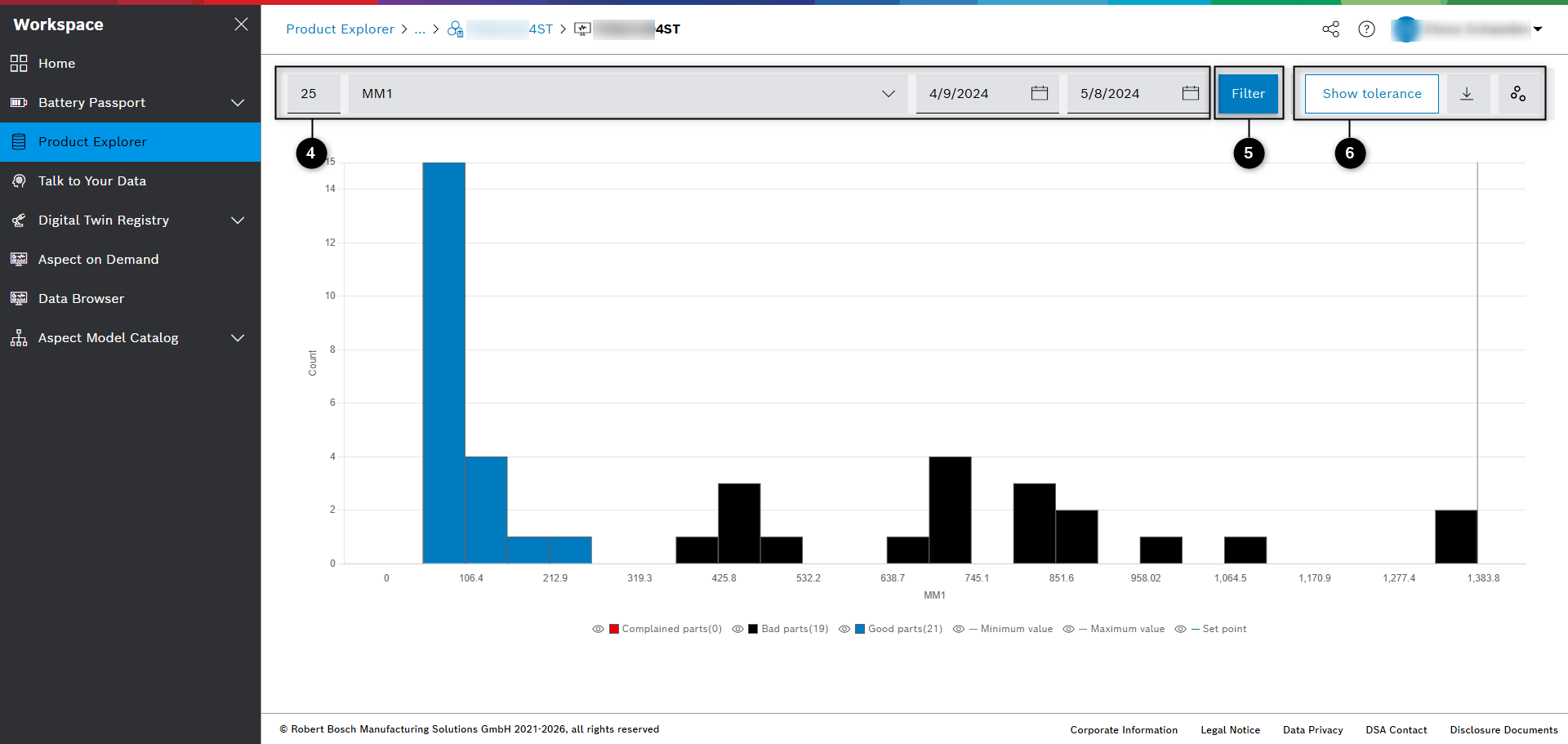Expand the breadcrumb ellipsis

click(x=420, y=29)
